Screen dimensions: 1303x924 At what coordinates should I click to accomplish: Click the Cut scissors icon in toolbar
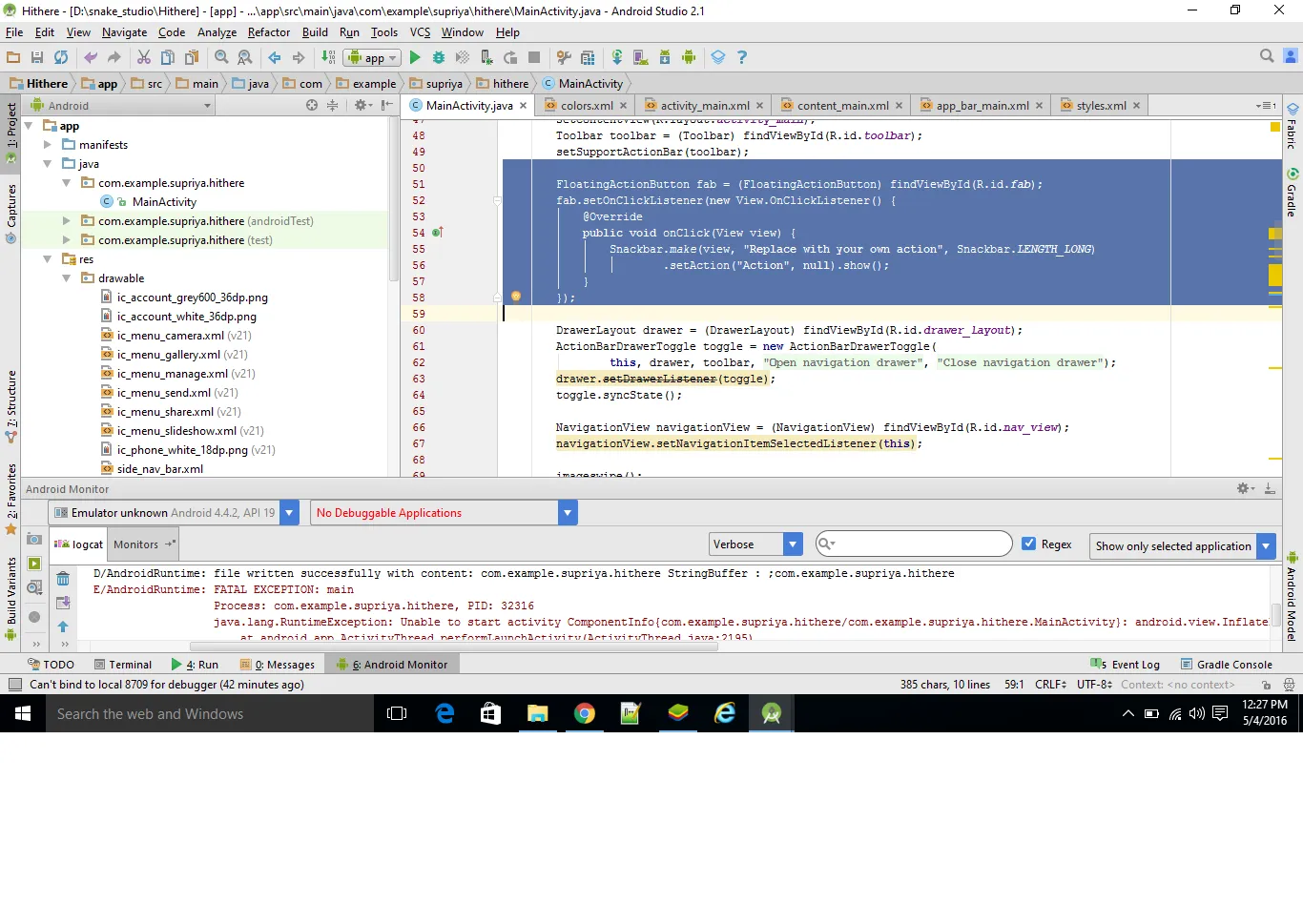click(144, 57)
